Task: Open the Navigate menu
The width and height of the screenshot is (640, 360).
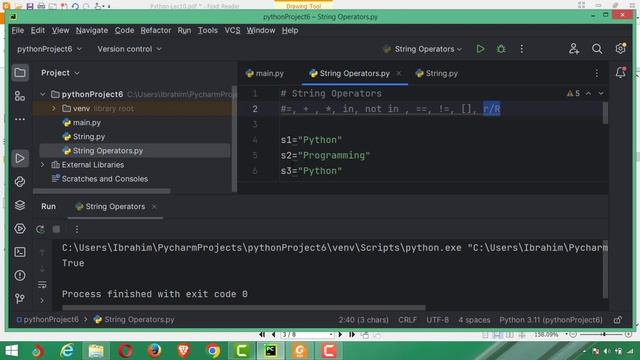Action: (x=92, y=31)
